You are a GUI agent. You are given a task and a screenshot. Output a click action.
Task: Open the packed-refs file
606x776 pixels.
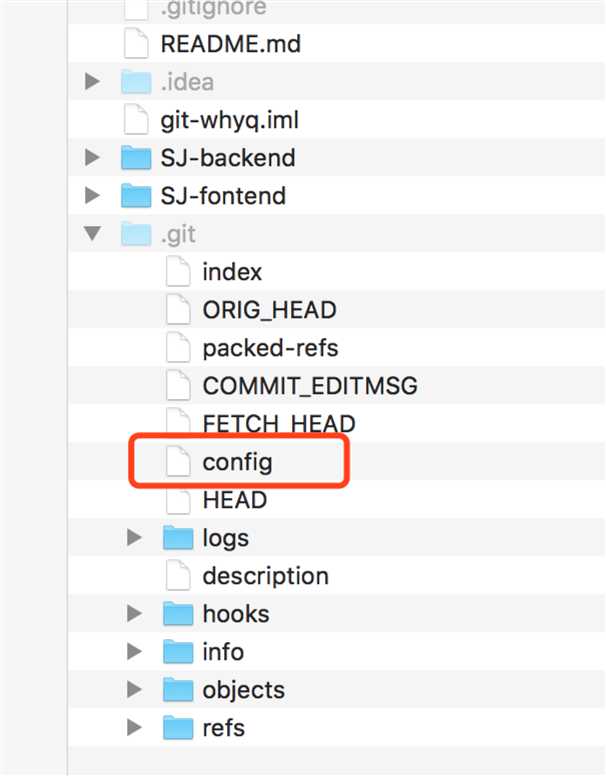[x=270, y=348]
